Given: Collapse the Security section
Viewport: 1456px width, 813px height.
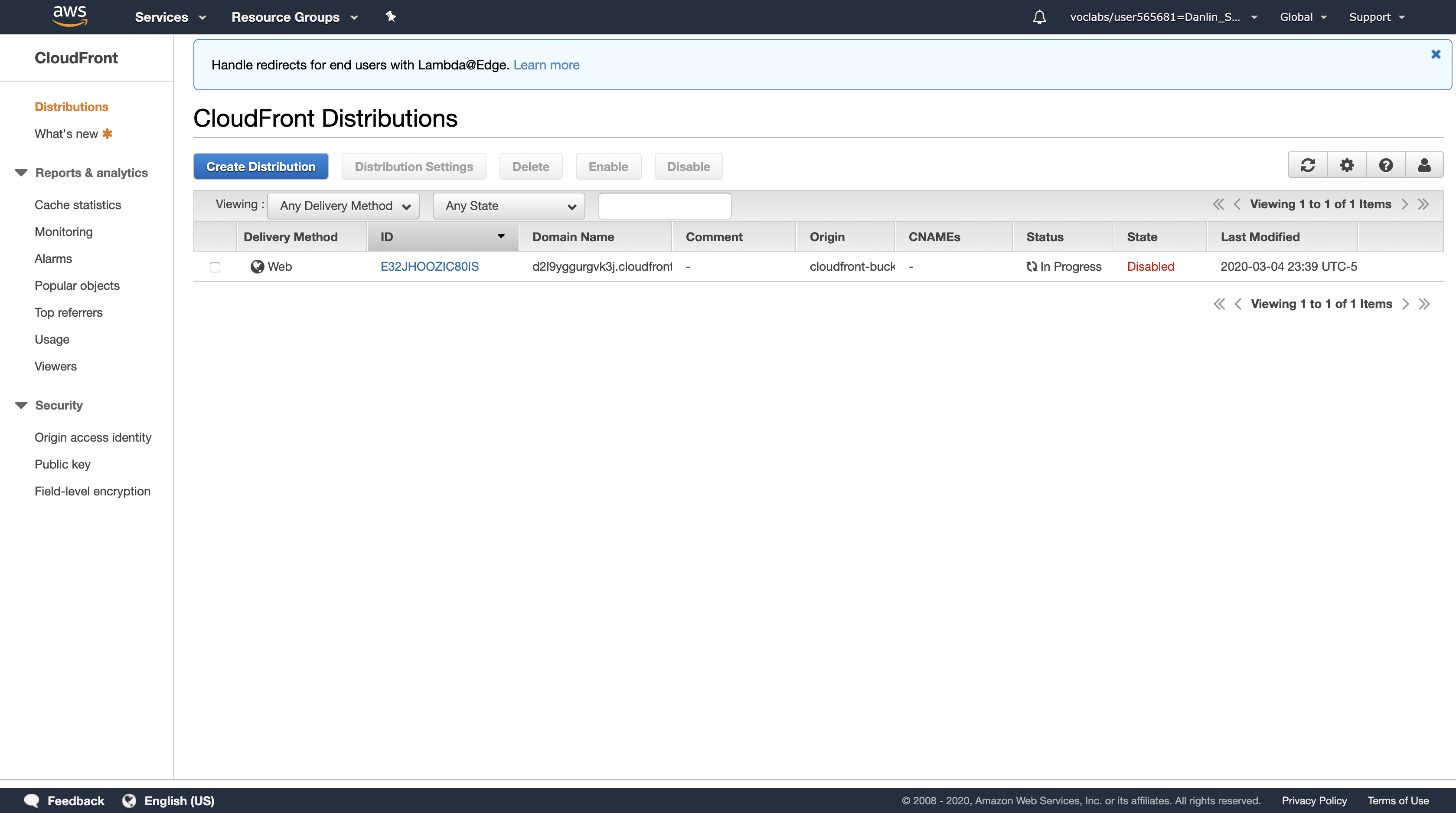Looking at the screenshot, I should click(x=21, y=405).
